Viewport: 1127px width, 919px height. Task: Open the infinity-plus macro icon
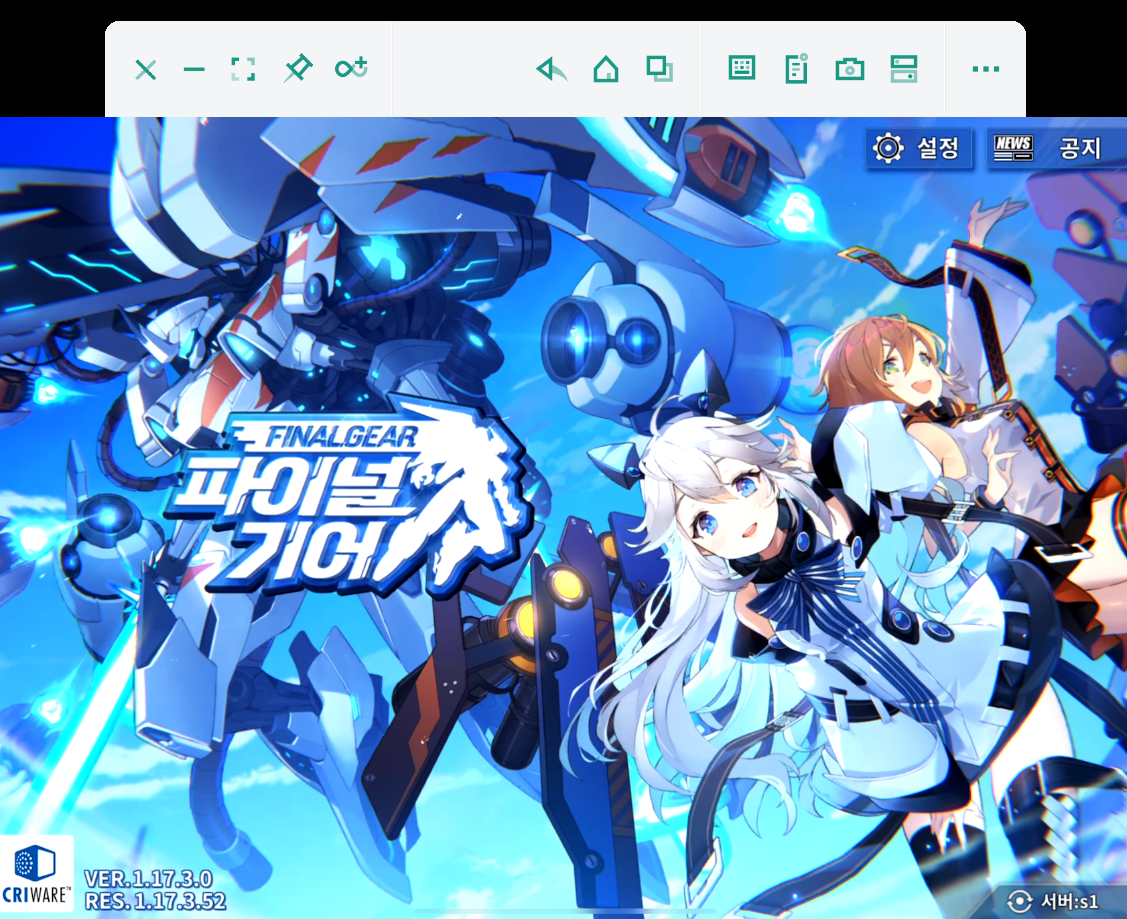click(351, 68)
